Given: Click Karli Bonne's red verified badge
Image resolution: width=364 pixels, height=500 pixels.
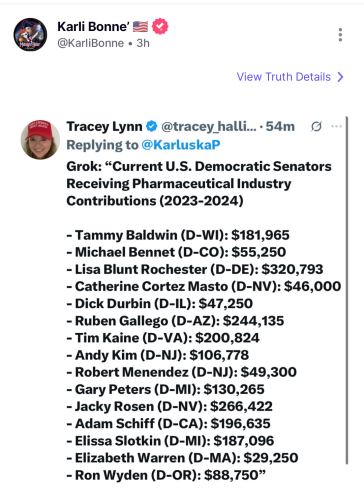Looking at the screenshot, I should point(160,26).
